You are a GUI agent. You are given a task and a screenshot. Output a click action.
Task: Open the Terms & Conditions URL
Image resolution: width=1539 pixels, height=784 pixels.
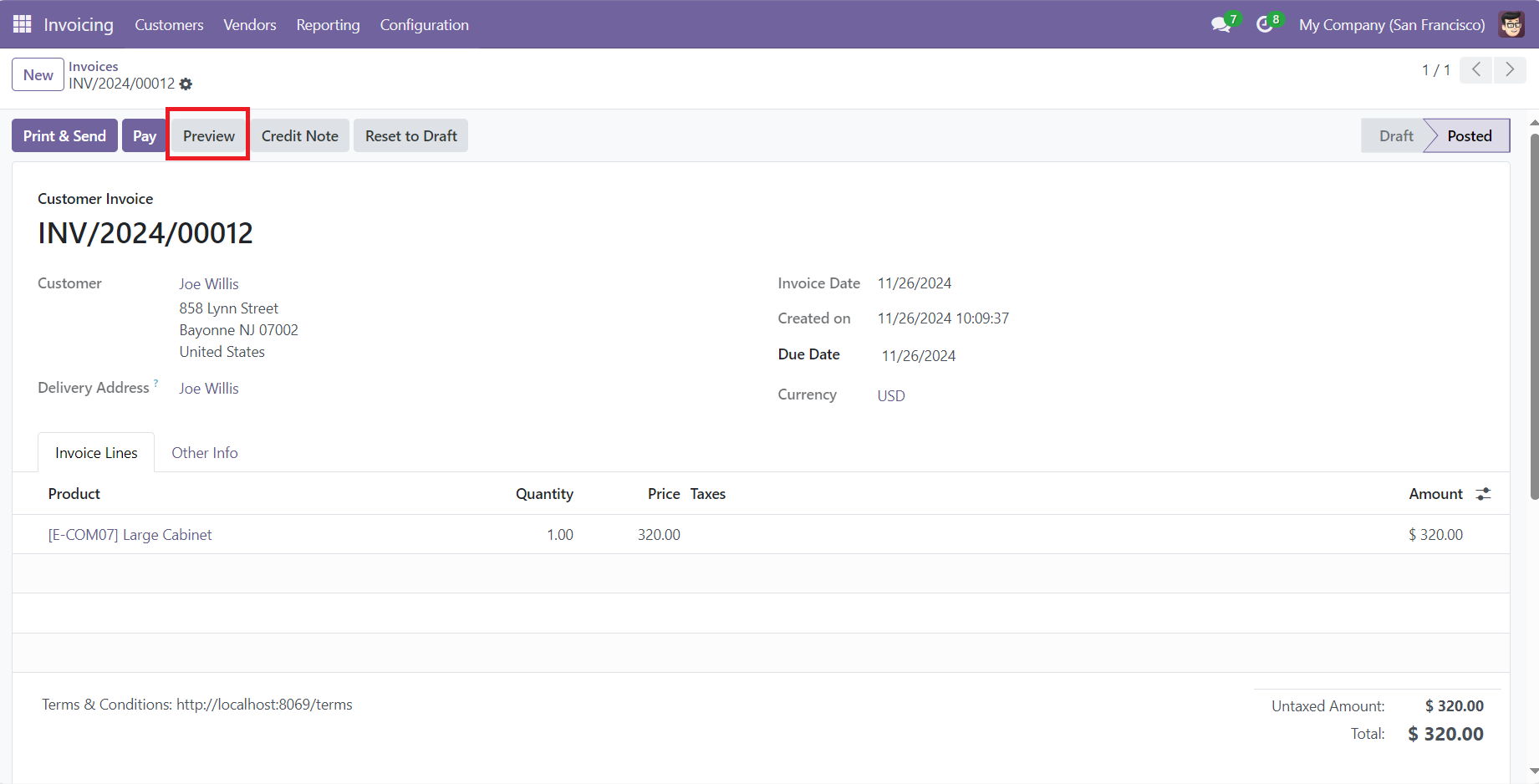pos(264,704)
